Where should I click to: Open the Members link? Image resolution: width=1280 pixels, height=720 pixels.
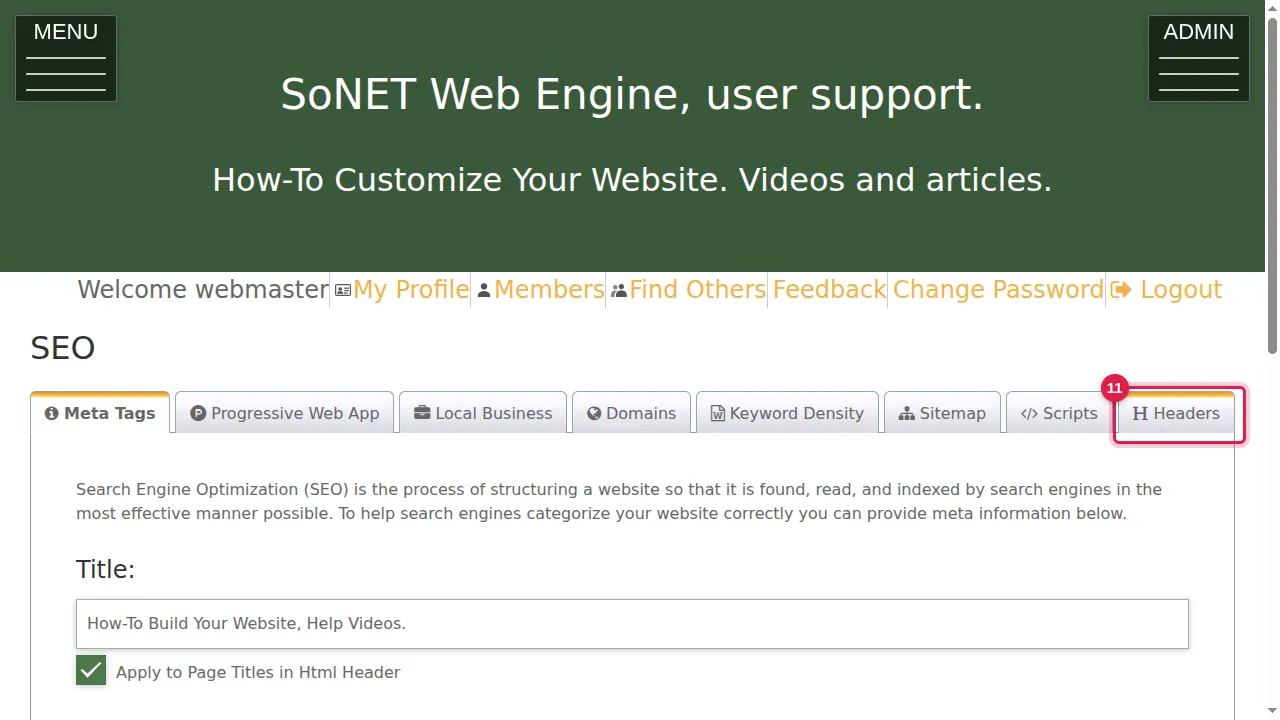(549, 290)
